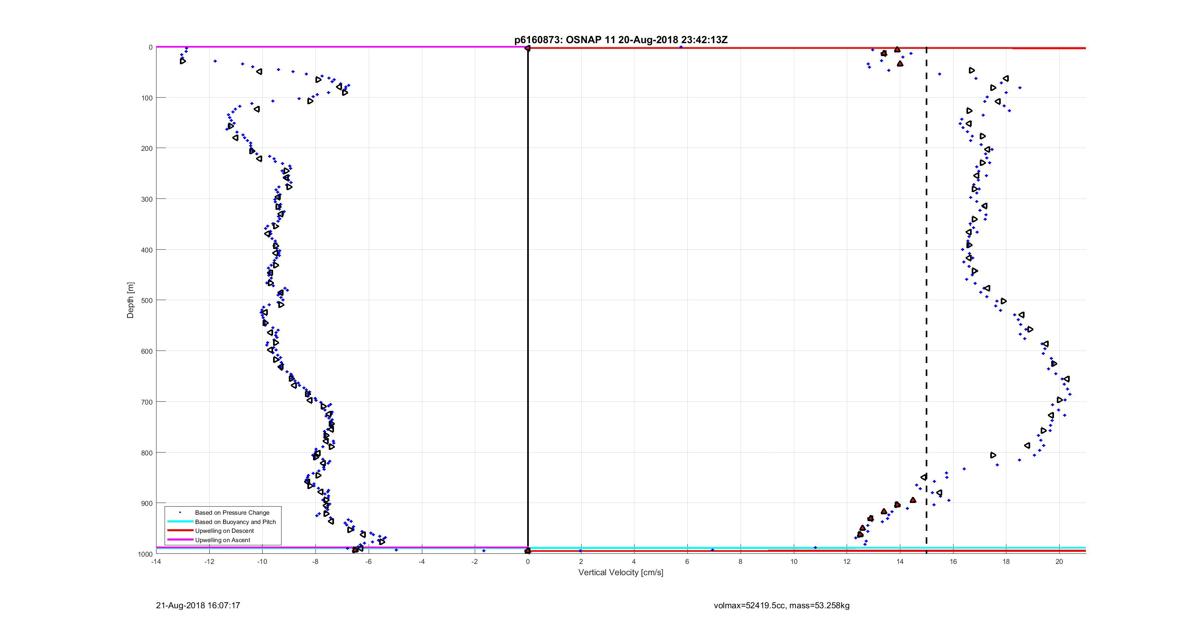Click the magenta line sample in the legend

pyautogui.click(x=180, y=540)
